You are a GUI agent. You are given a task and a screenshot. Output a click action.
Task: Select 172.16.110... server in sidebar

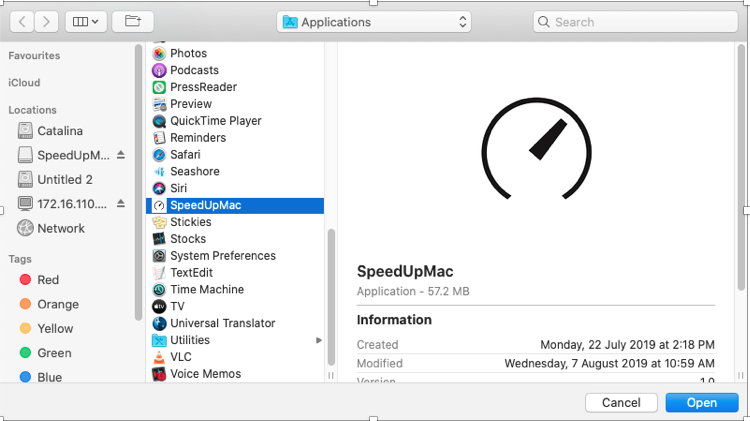[62, 204]
